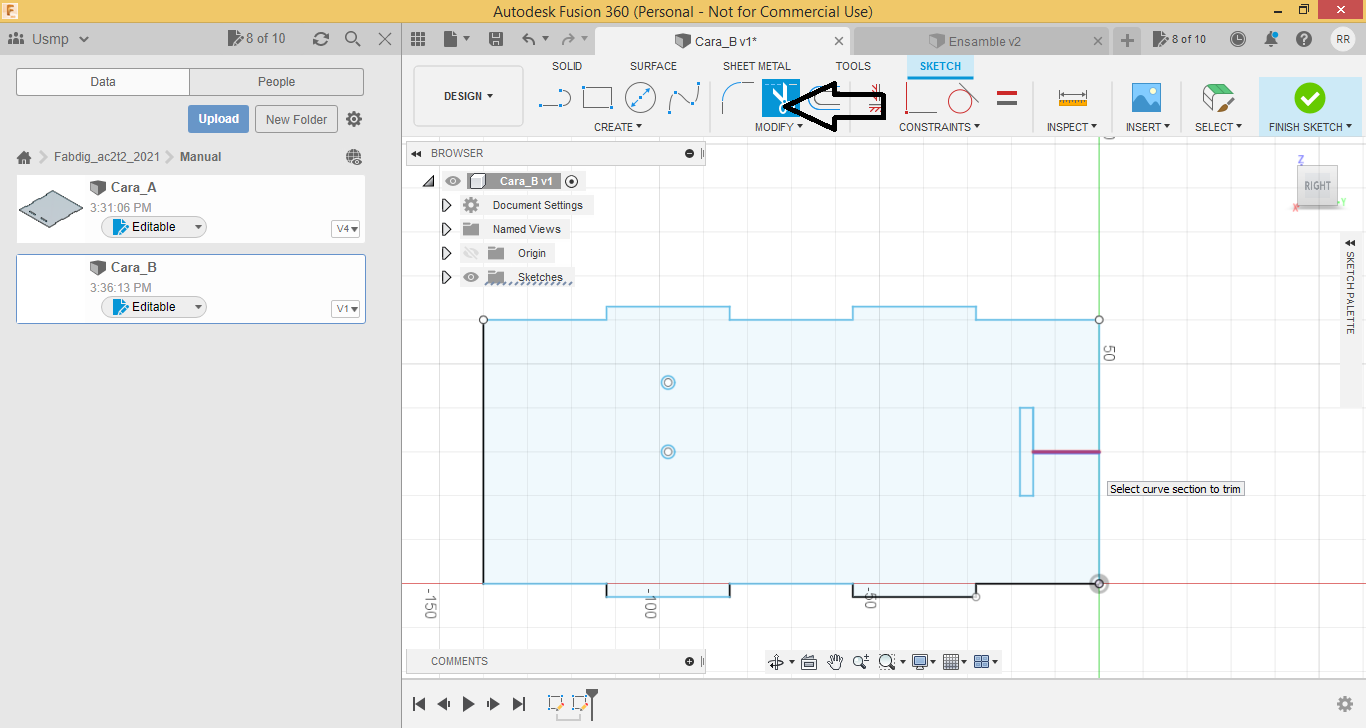
Task: Activate Cara_B v1 component radio button
Action: coord(572,181)
